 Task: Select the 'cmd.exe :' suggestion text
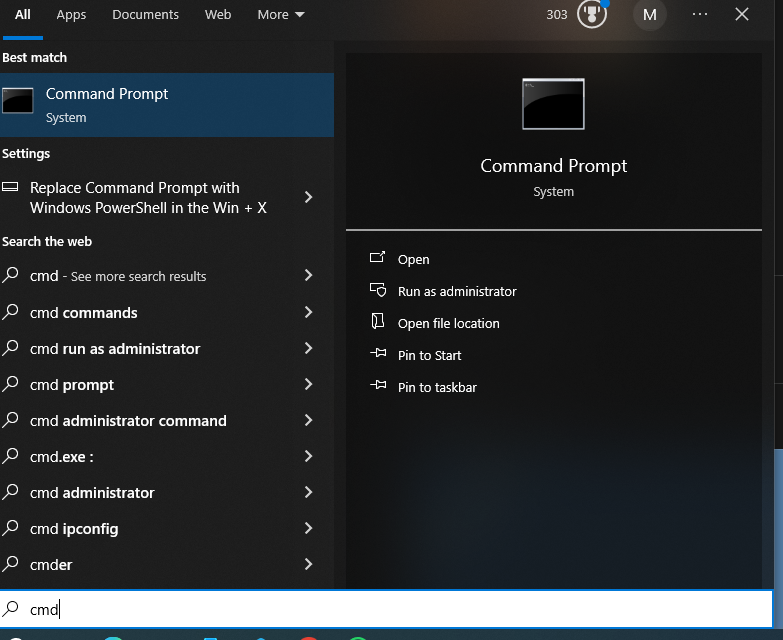(61, 457)
